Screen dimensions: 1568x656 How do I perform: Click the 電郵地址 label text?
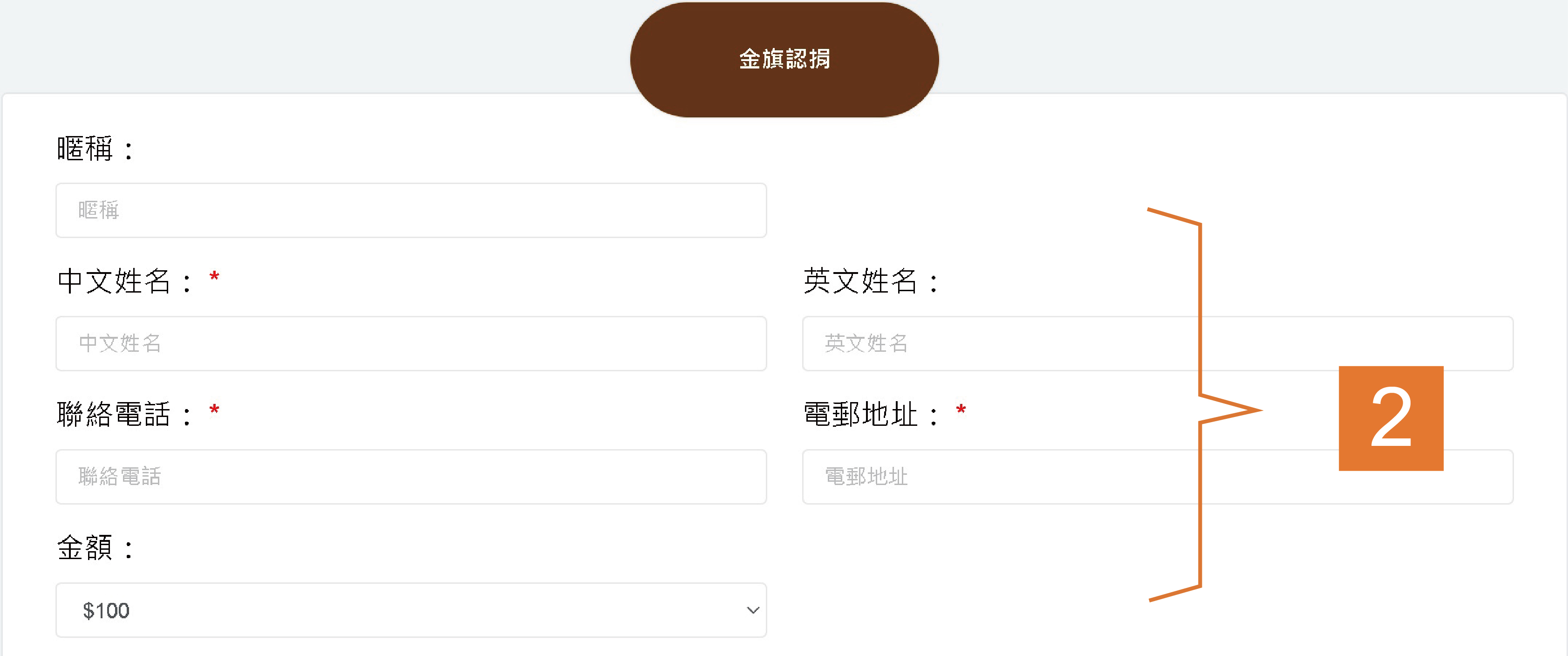click(x=860, y=414)
